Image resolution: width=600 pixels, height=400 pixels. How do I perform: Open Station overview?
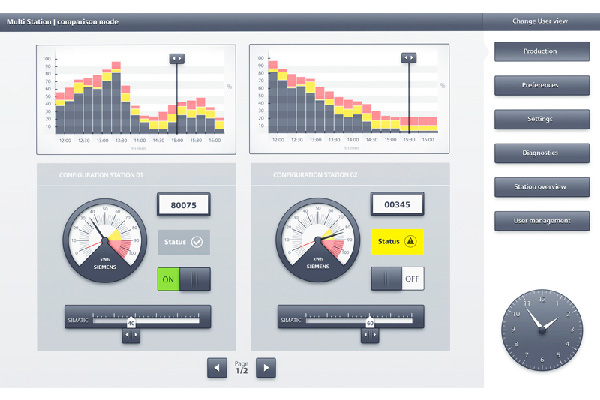pyautogui.click(x=541, y=187)
